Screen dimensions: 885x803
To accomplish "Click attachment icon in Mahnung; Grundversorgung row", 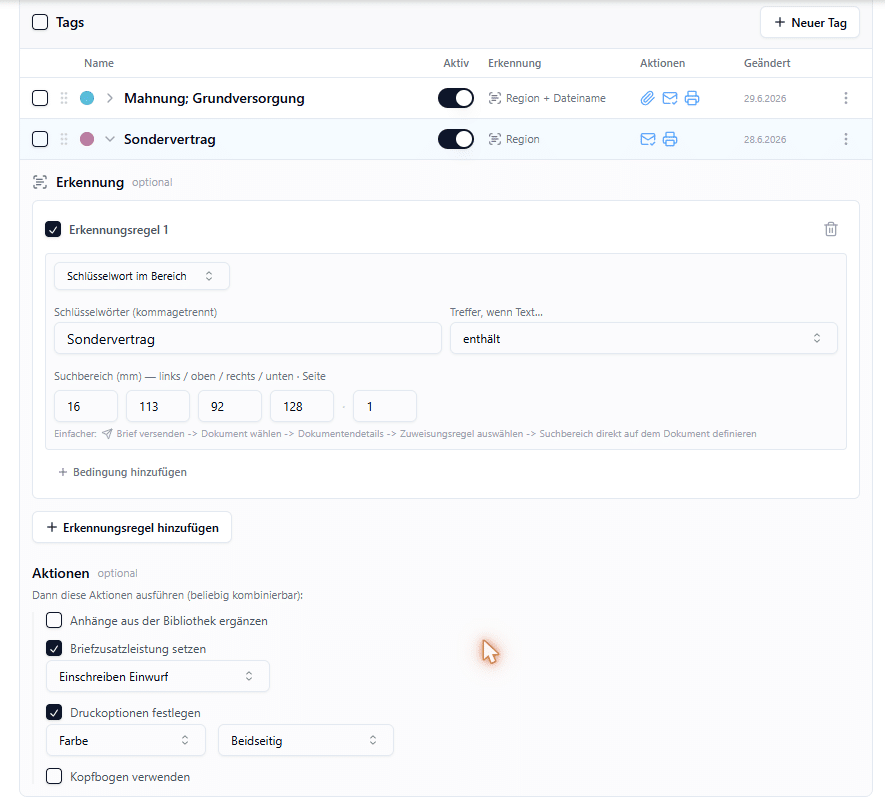I will click(x=647, y=98).
